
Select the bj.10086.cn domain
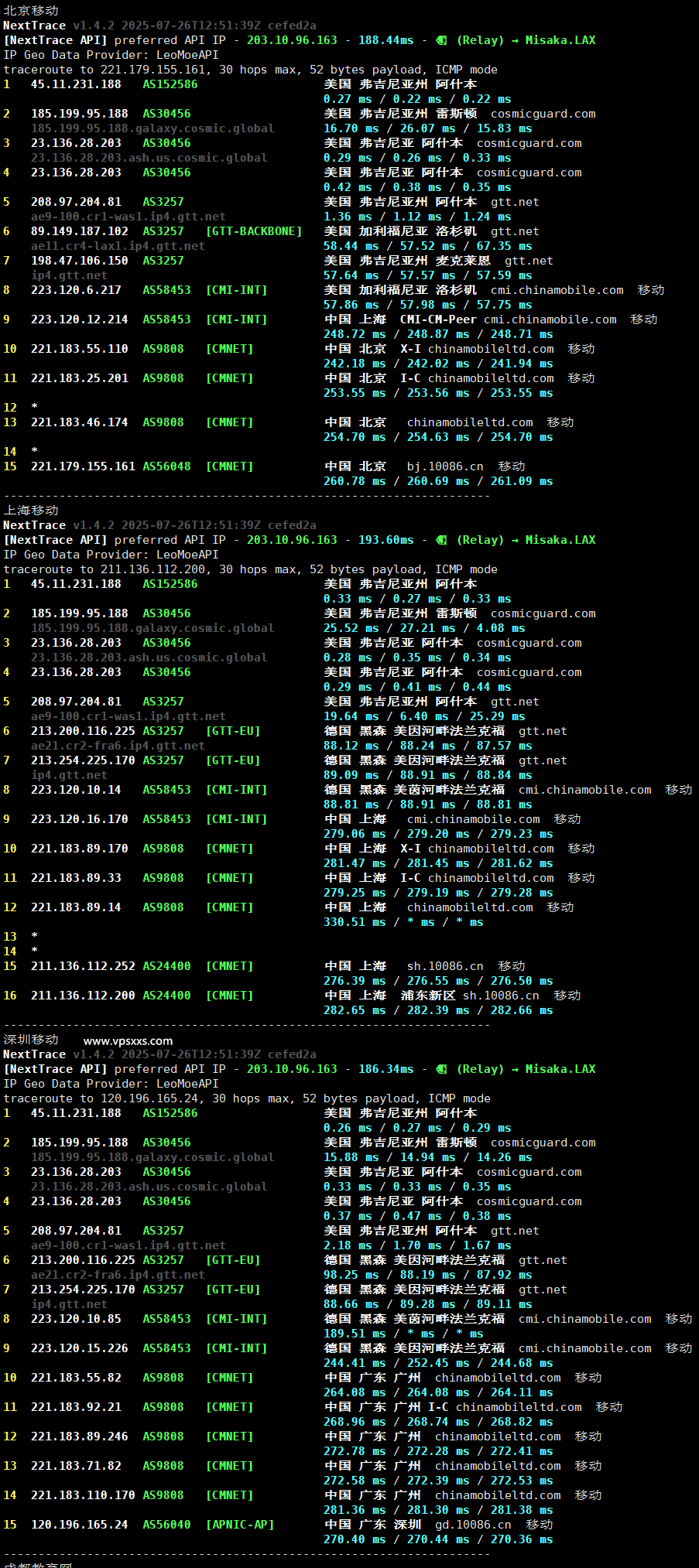click(x=445, y=466)
